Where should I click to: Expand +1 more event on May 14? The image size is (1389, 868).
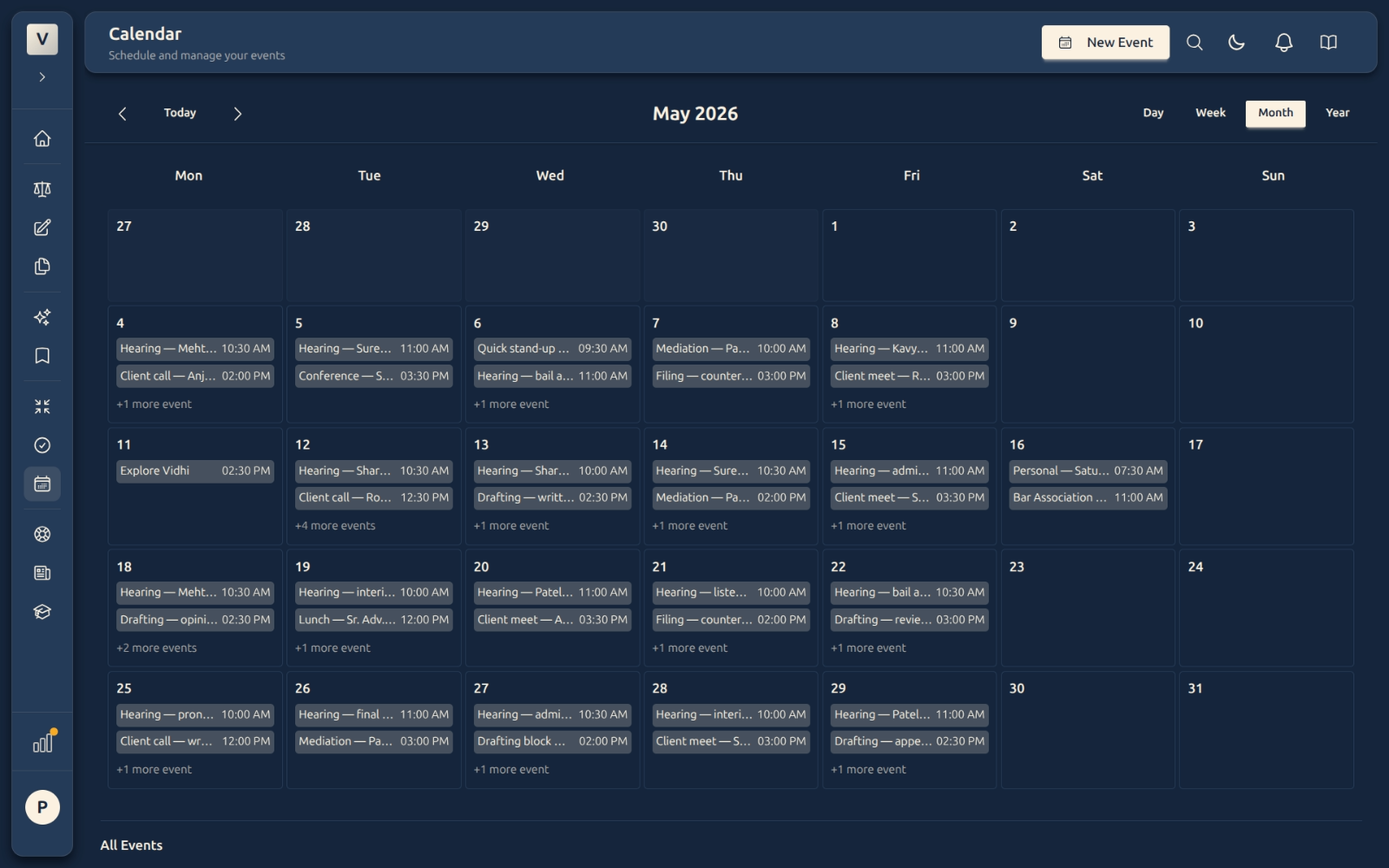point(690,526)
